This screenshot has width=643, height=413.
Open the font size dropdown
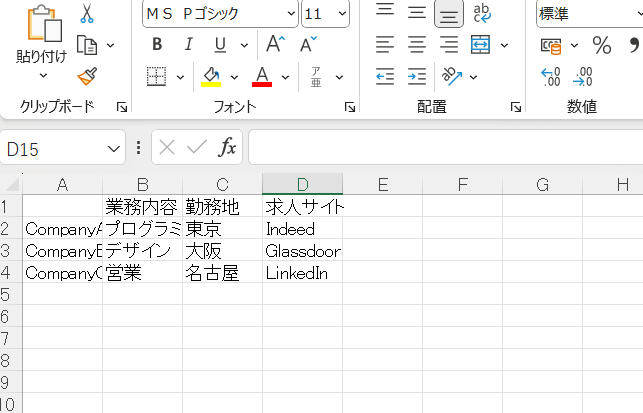pos(342,14)
